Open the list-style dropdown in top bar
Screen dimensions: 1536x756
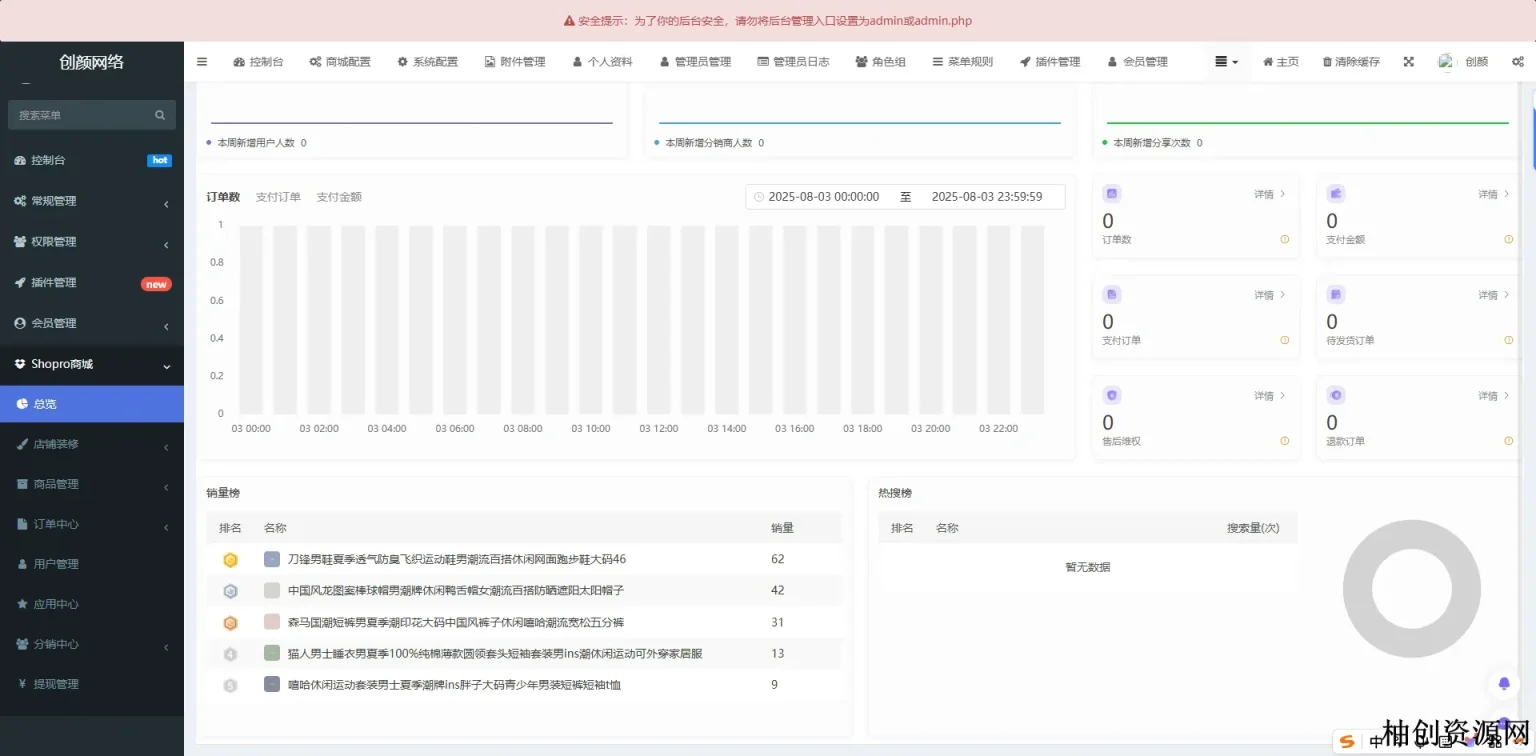coord(1226,61)
